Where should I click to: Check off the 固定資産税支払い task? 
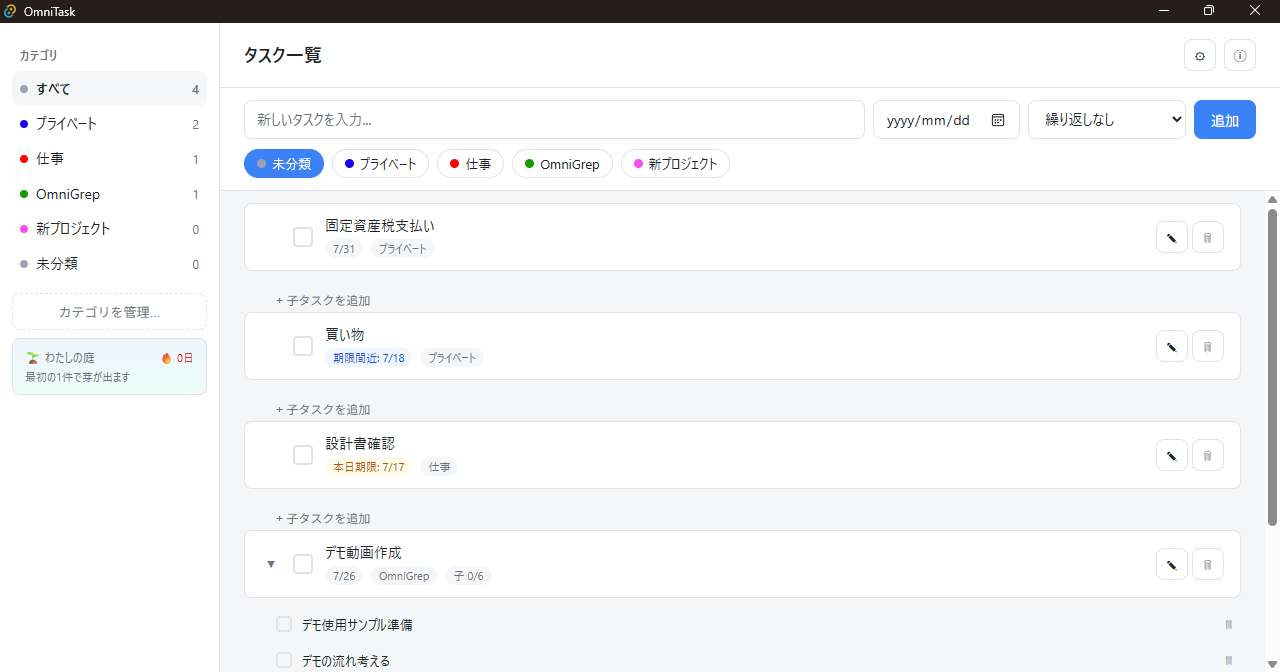click(x=303, y=237)
